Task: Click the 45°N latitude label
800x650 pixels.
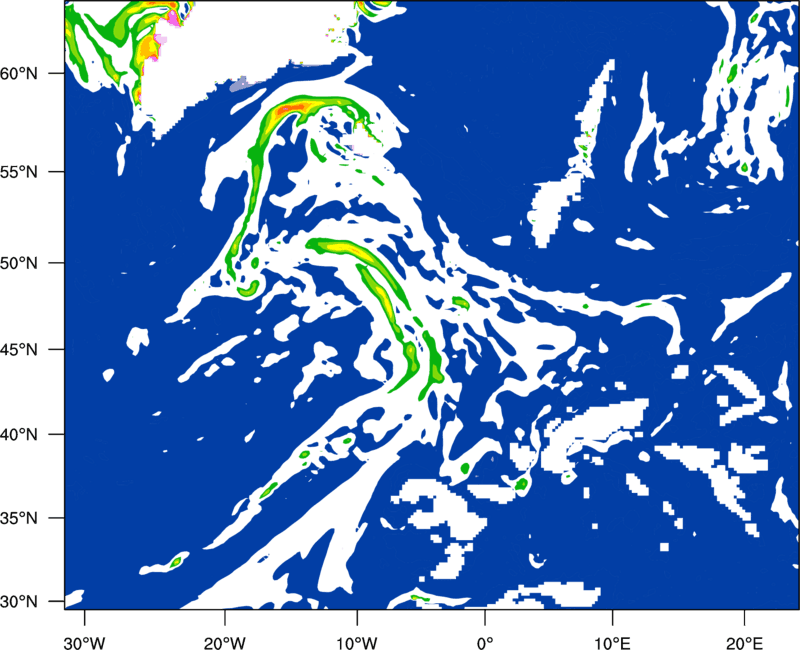Action: (19, 349)
